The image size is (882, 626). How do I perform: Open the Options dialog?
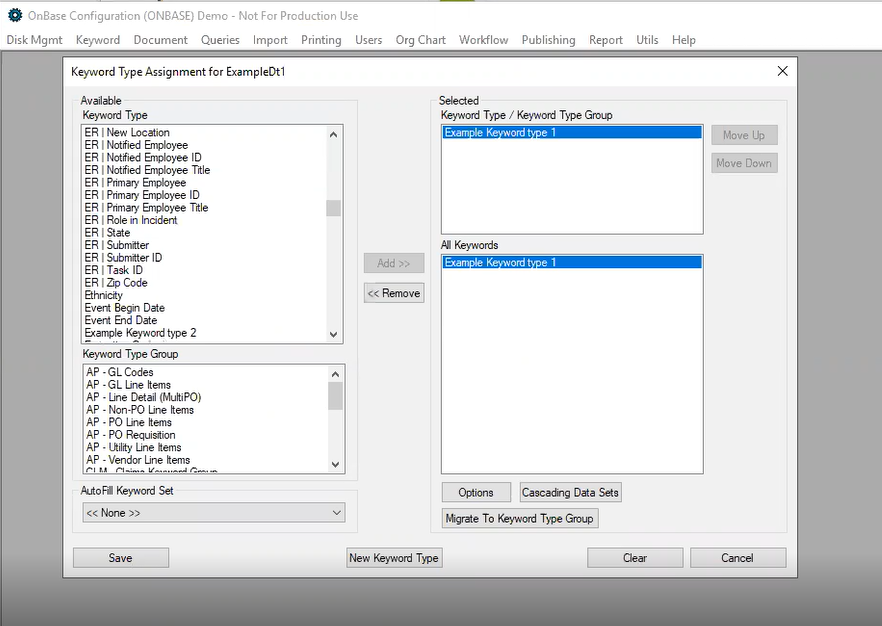click(x=475, y=492)
